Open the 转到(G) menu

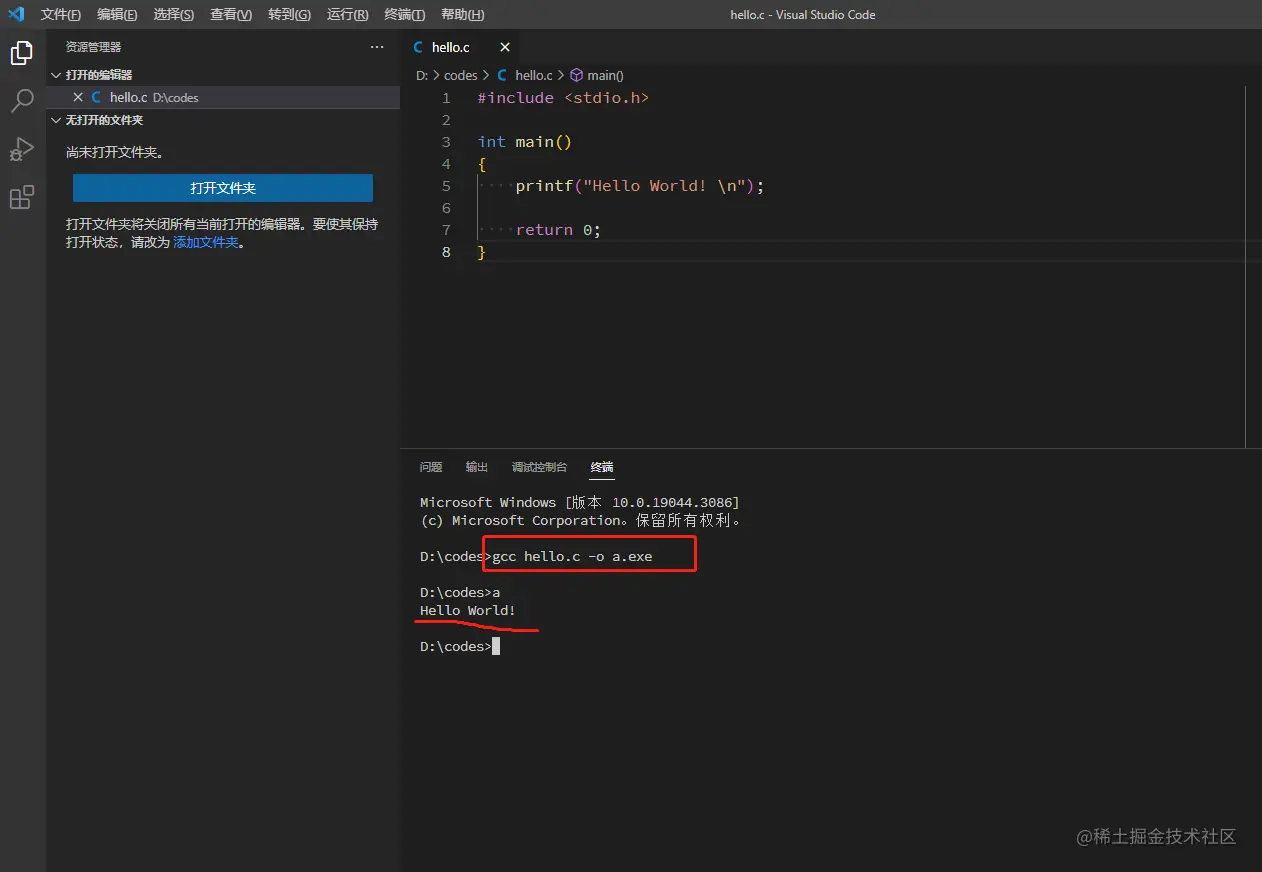tap(289, 15)
